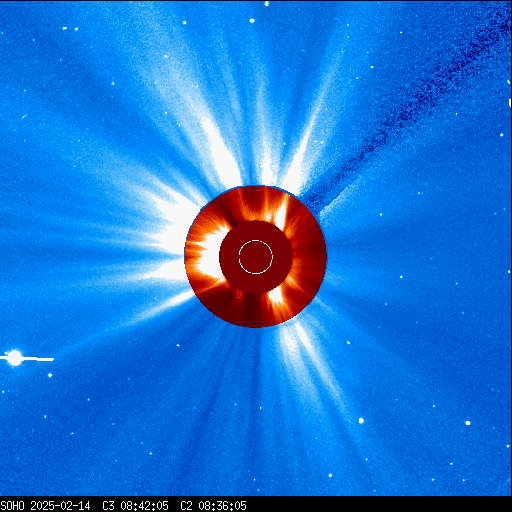Select the dark red central occulting disk
Image resolution: width=512 pixels, height=512 pixels.
coord(256,257)
